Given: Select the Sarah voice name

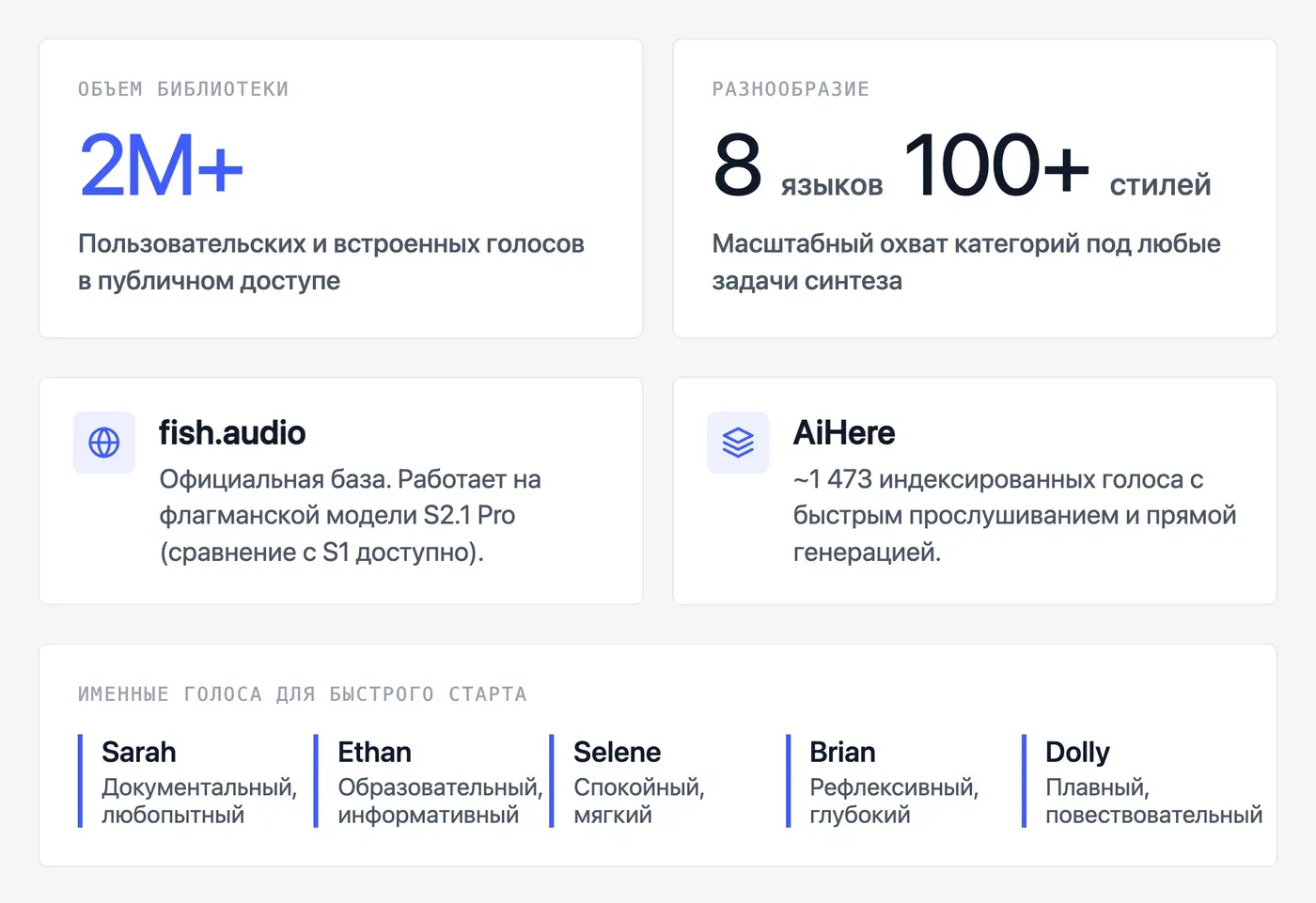Looking at the screenshot, I should tap(139, 753).
